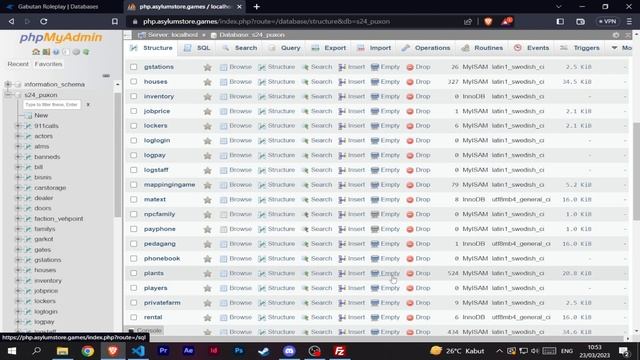
Task: Expand the faction_vehpoint tree node
Action: (18, 218)
